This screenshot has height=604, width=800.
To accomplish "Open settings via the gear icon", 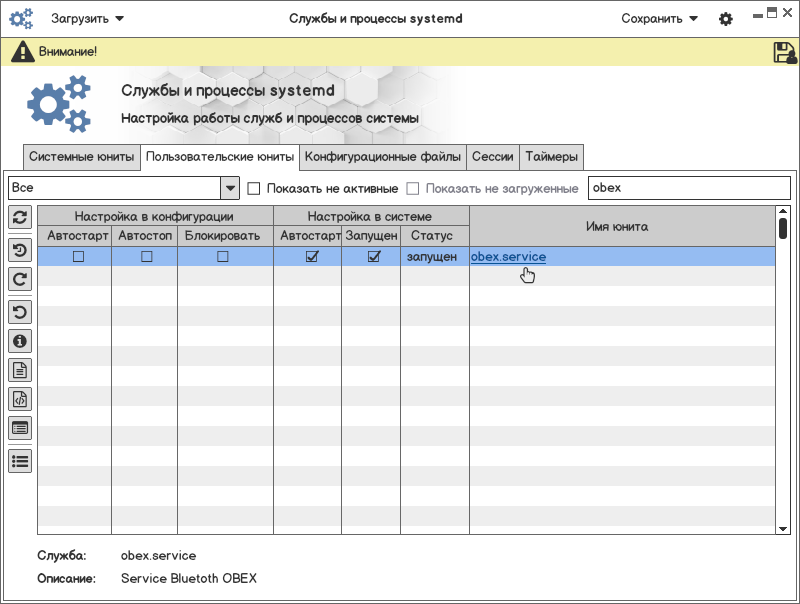I will click(726, 19).
